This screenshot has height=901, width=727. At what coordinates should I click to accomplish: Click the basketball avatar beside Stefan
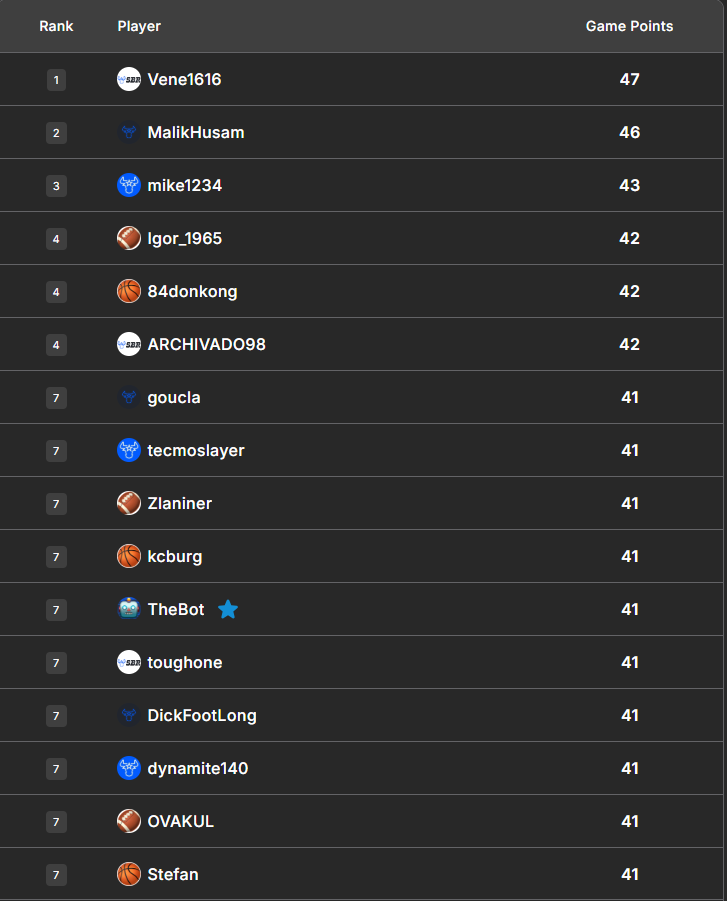click(x=129, y=874)
